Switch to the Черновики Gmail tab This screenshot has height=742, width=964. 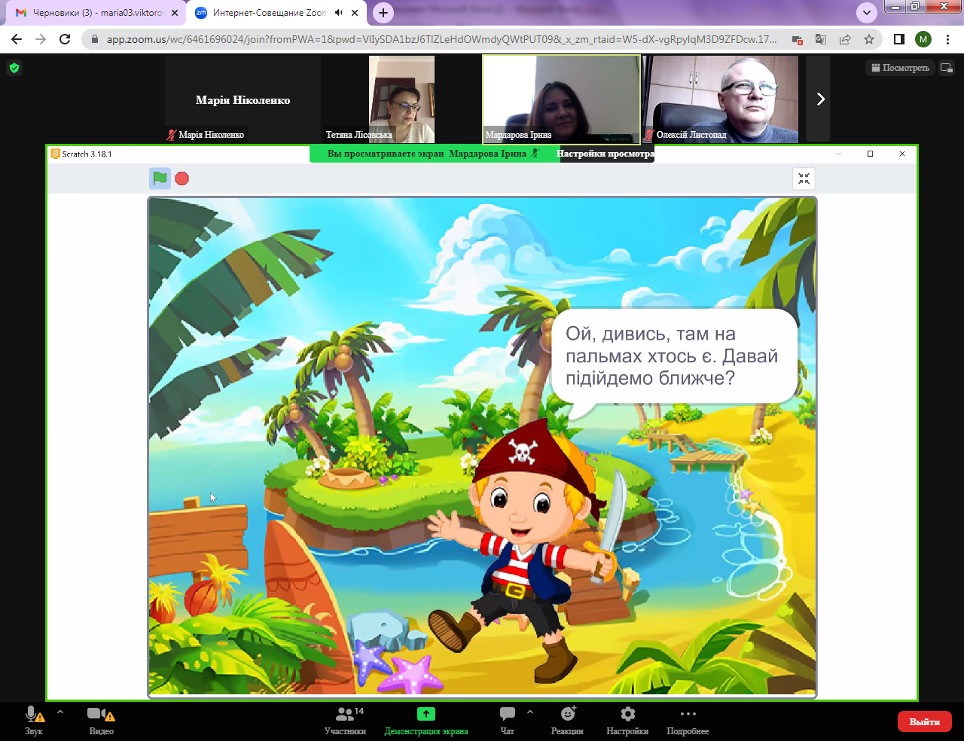tap(92, 13)
